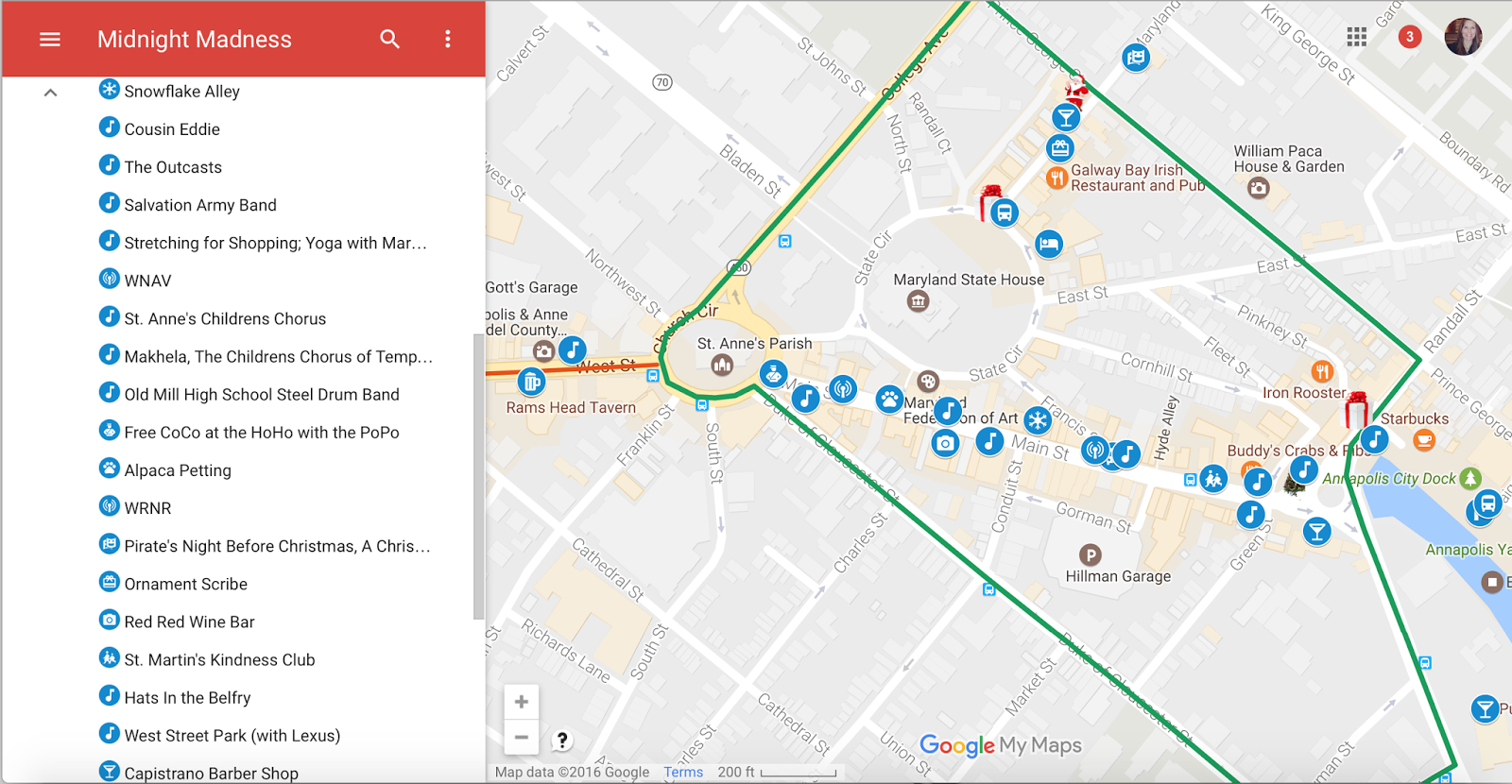The height and width of the screenshot is (784, 1512).
Task: Select Salvation Army Band entry
Action: tap(188, 204)
